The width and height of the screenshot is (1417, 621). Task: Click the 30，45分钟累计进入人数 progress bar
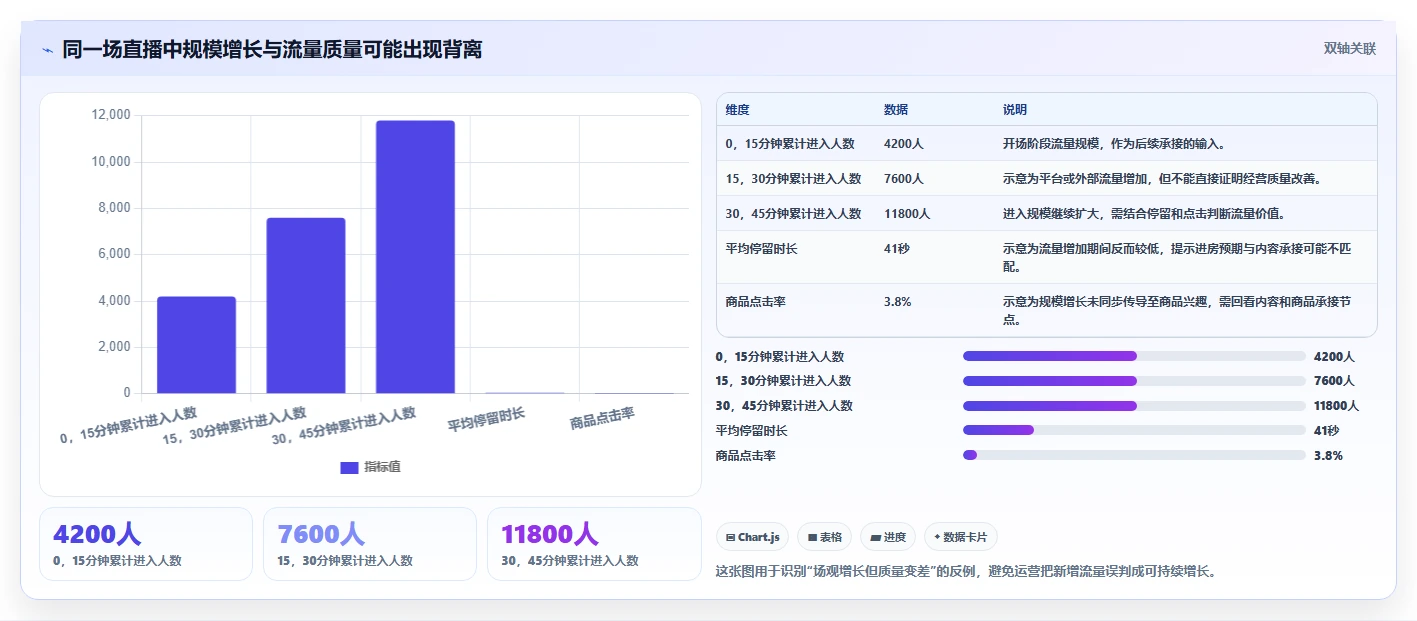click(1134, 406)
